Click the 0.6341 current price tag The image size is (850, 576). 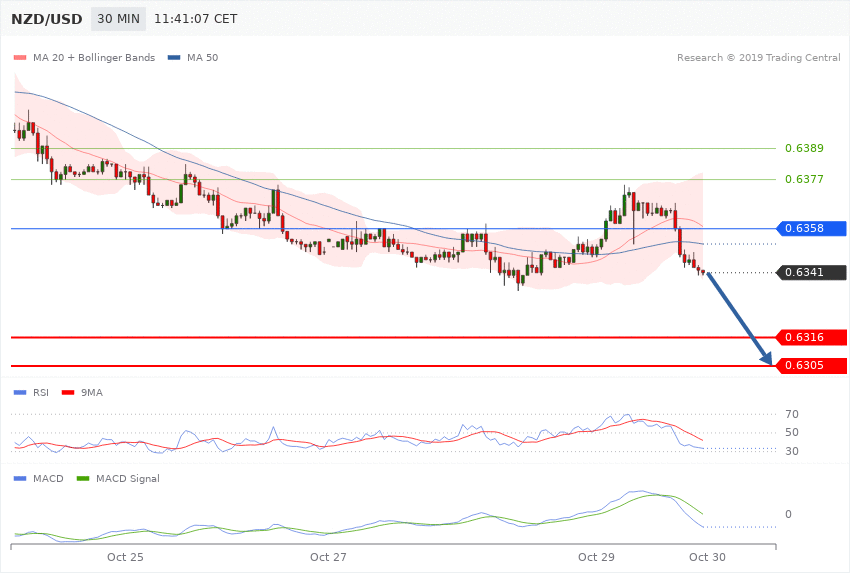pos(812,272)
